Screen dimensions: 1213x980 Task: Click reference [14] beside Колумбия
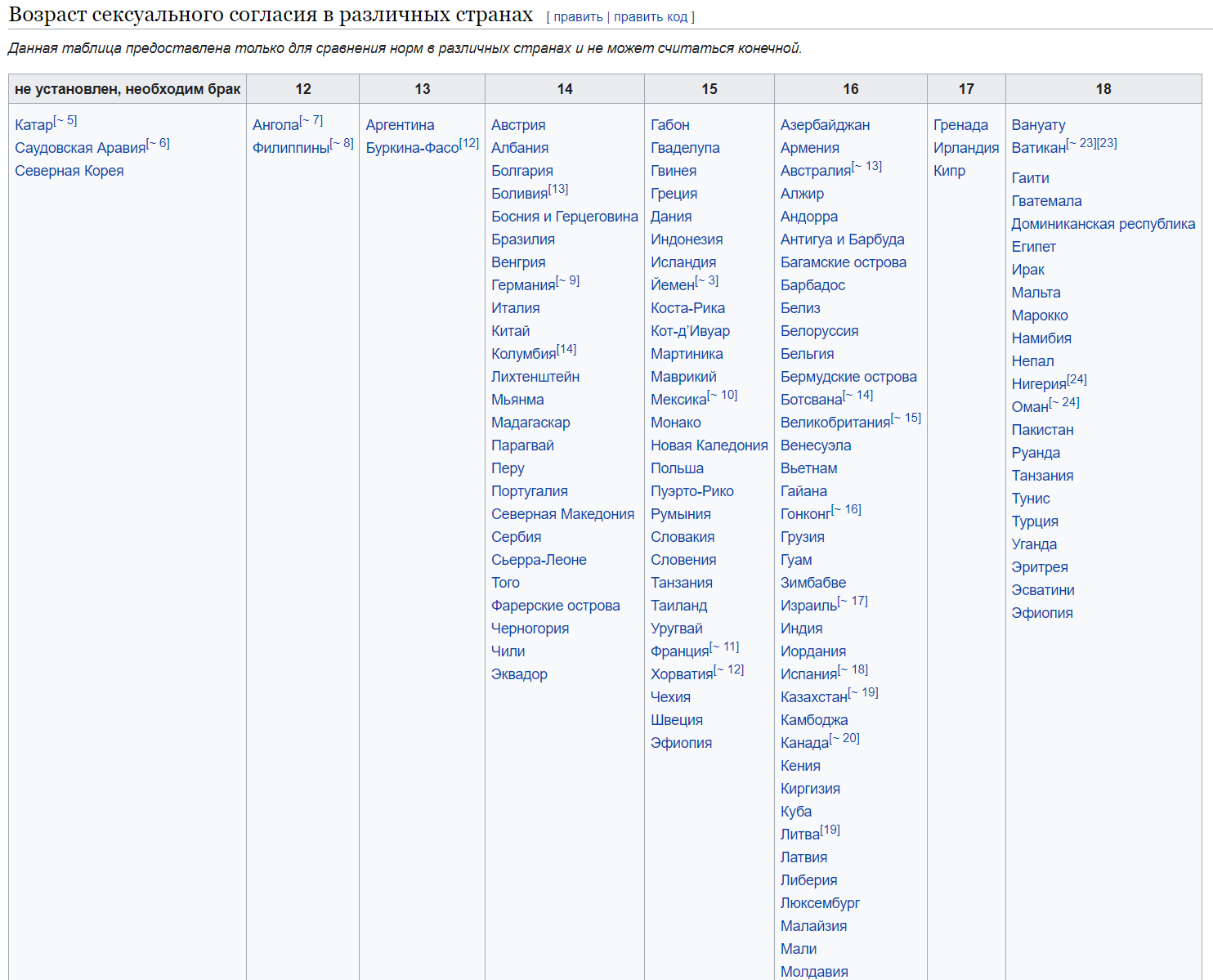click(566, 350)
